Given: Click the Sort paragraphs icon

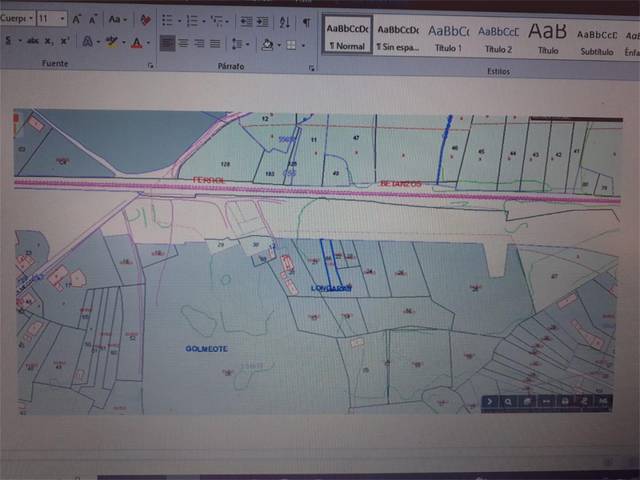Looking at the screenshot, I should [x=283, y=21].
